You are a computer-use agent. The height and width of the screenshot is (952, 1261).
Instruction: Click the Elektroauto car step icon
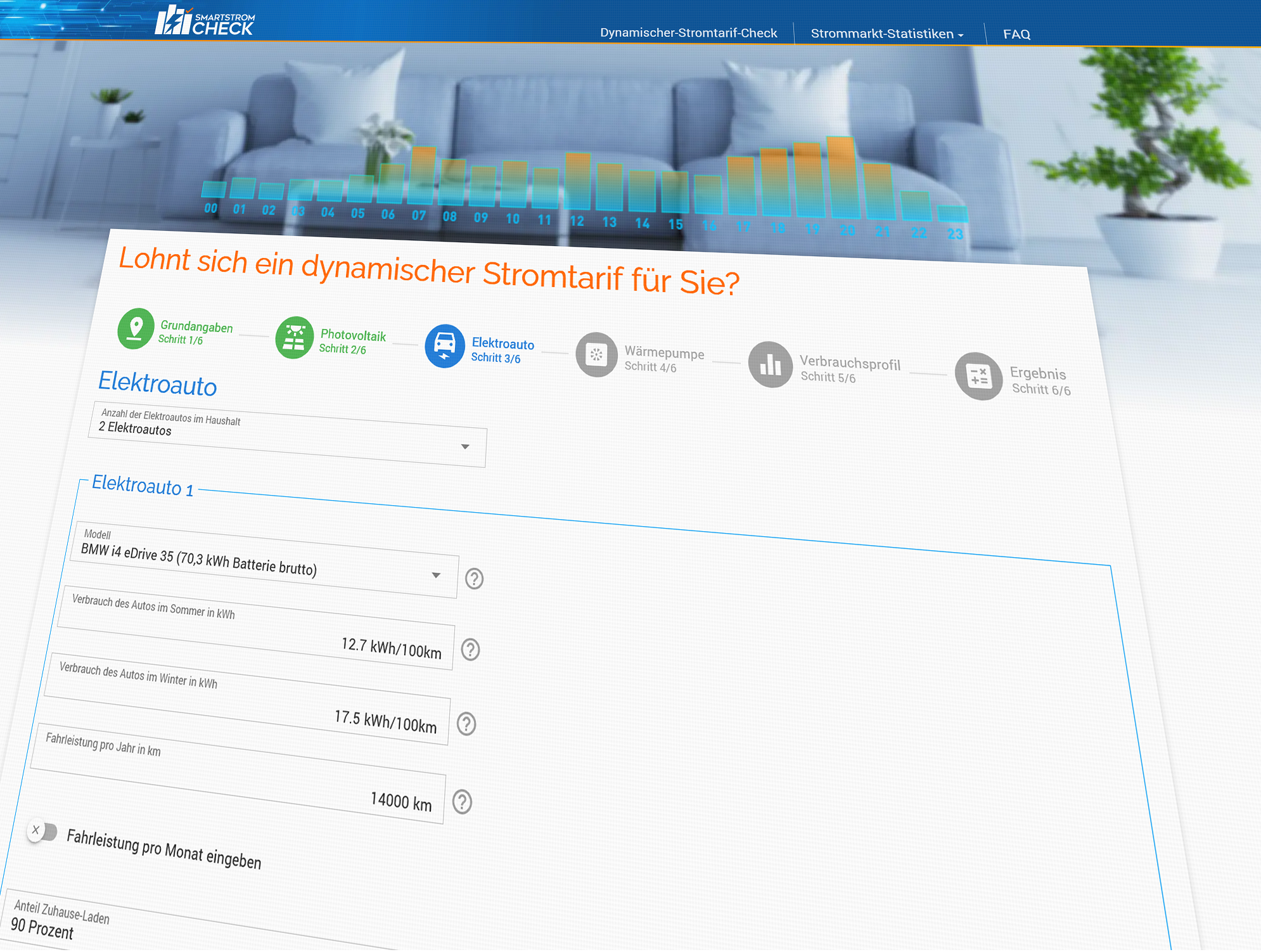444,346
